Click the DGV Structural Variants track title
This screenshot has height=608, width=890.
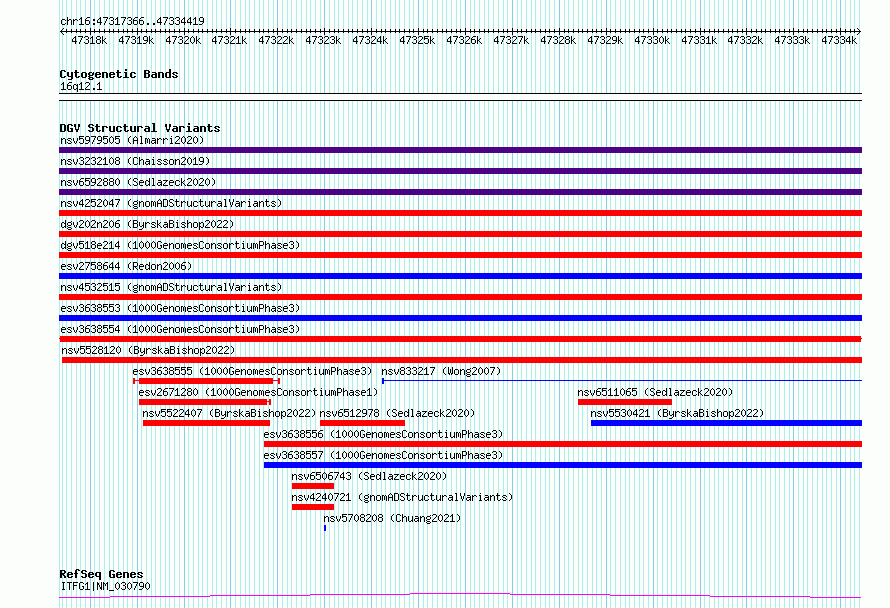click(x=140, y=128)
